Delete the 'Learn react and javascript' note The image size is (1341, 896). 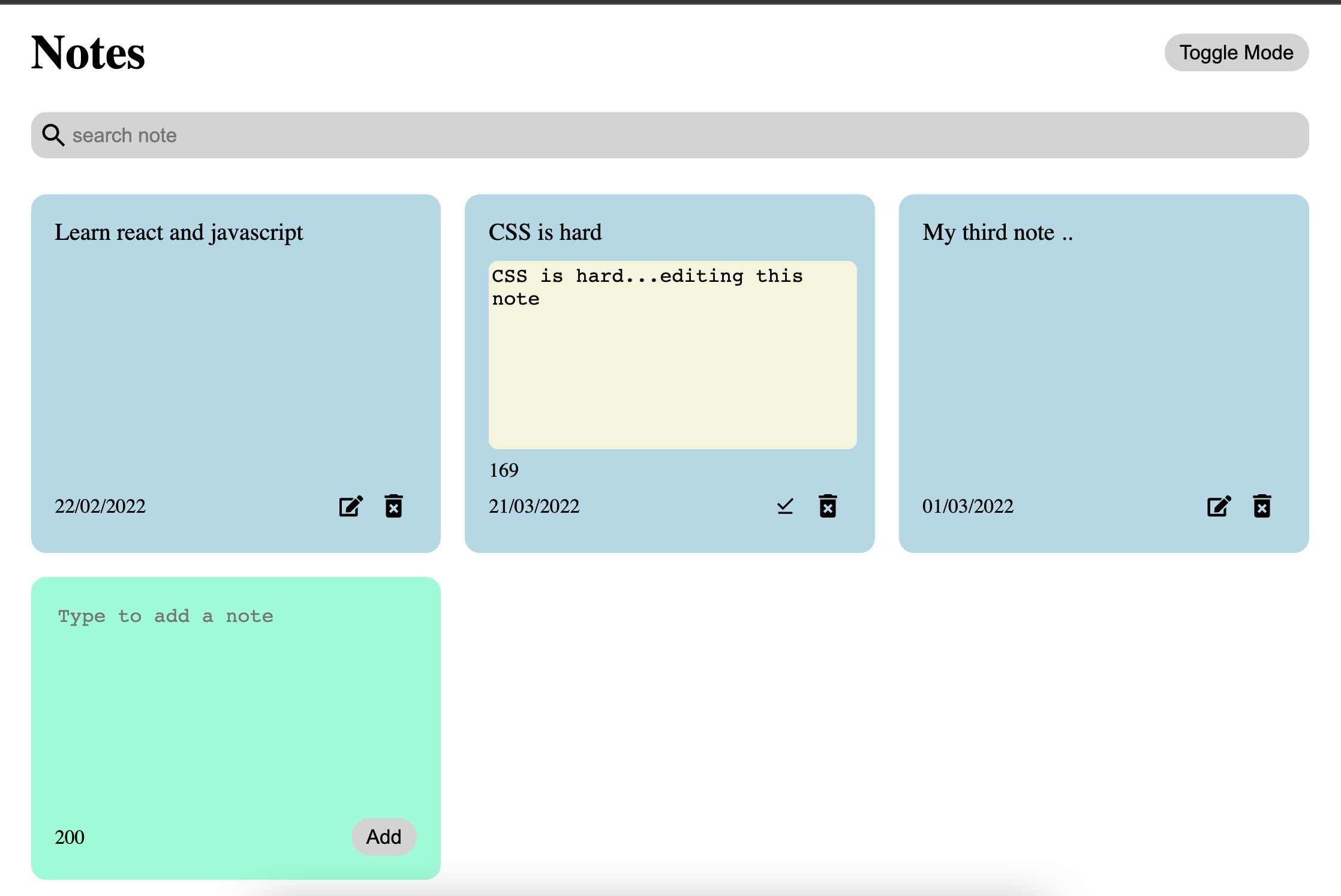coord(393,506)
